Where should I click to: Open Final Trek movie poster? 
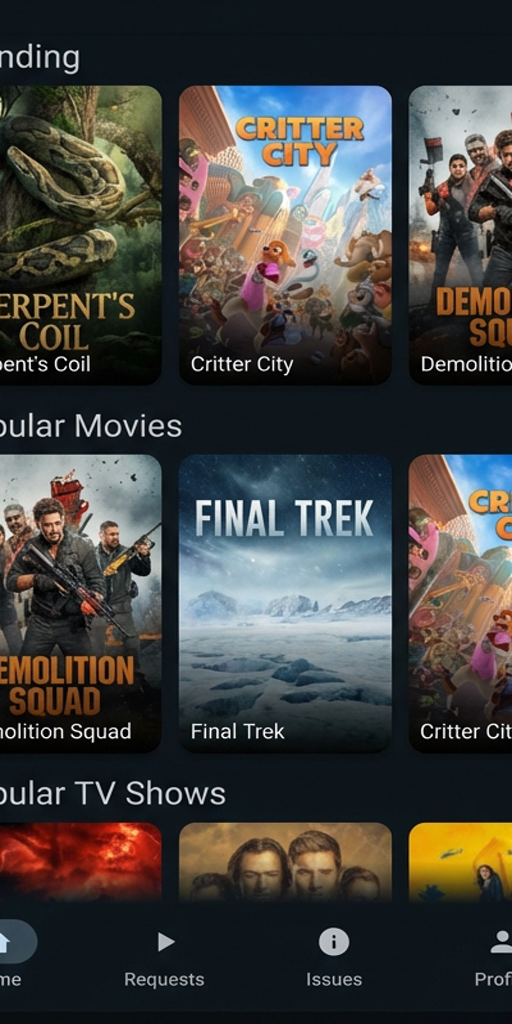[285, 603]
